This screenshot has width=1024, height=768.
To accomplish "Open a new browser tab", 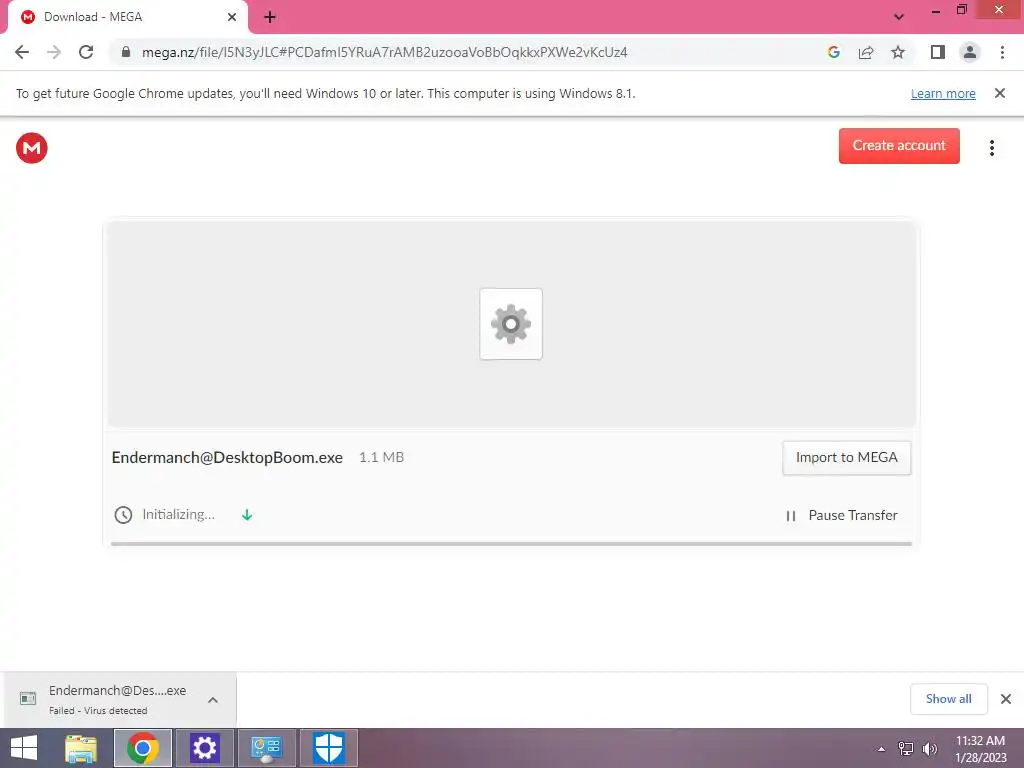I will click(270, 17).
